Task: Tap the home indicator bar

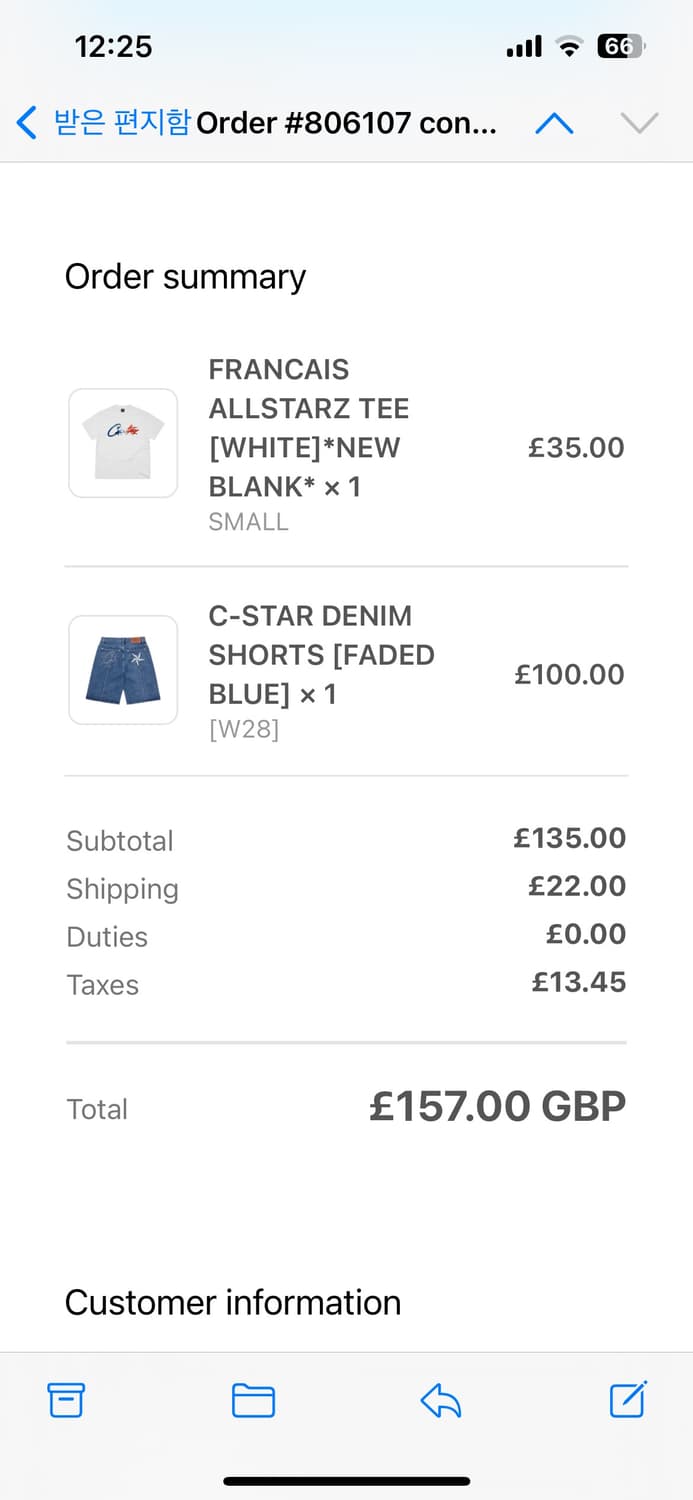Action: tap(346, 1481)
